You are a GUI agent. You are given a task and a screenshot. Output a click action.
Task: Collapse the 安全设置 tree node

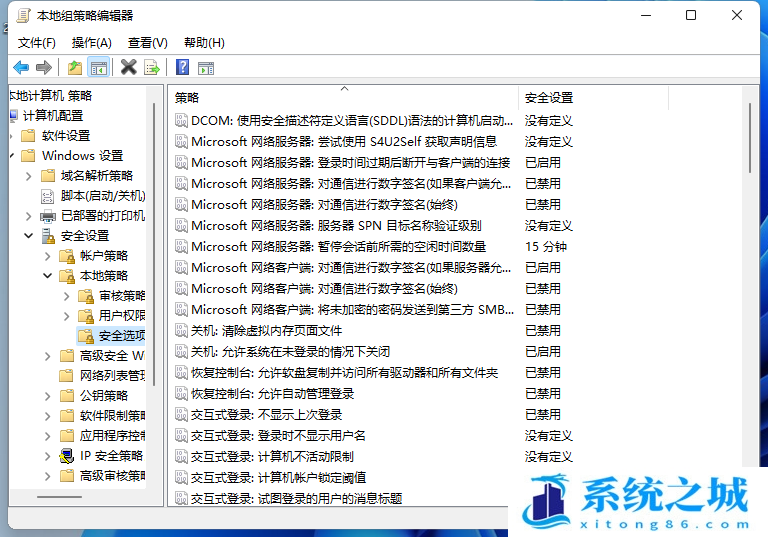(29, 236)
